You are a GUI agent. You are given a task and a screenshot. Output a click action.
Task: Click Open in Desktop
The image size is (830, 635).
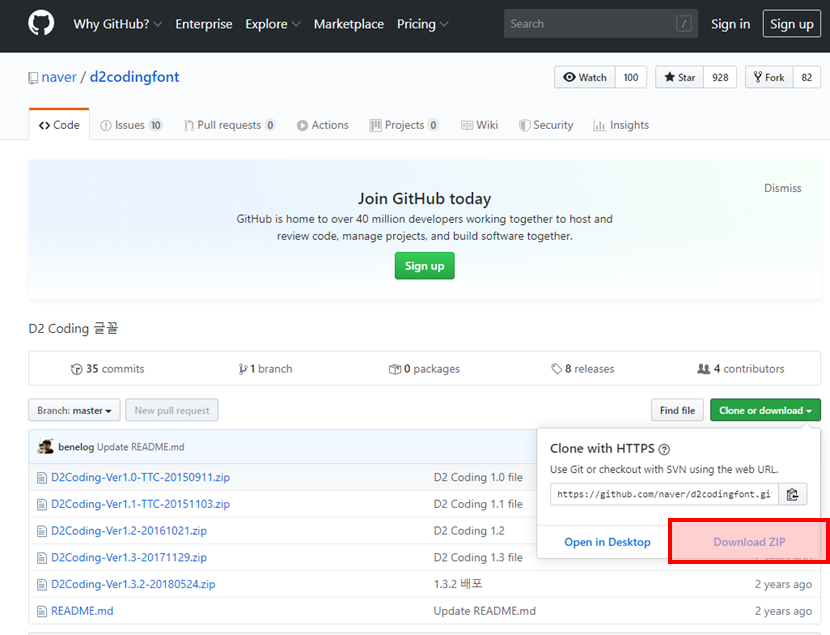pos(607,542)
